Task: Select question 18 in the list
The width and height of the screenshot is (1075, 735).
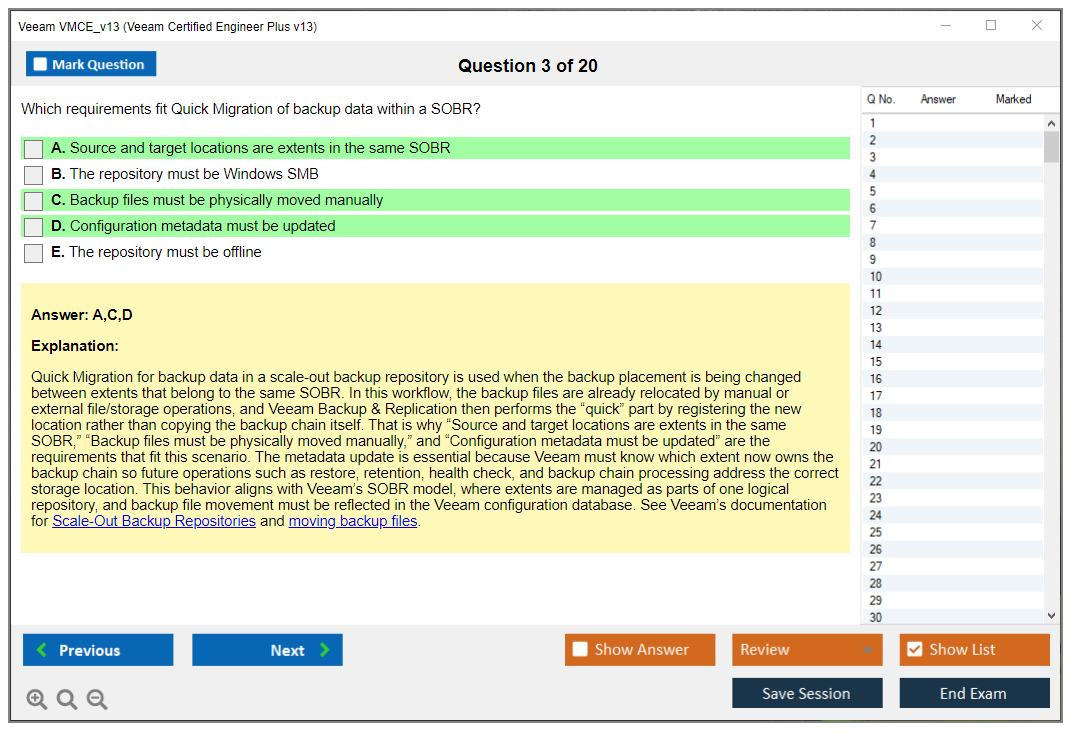Action: (x=953, y=413)
